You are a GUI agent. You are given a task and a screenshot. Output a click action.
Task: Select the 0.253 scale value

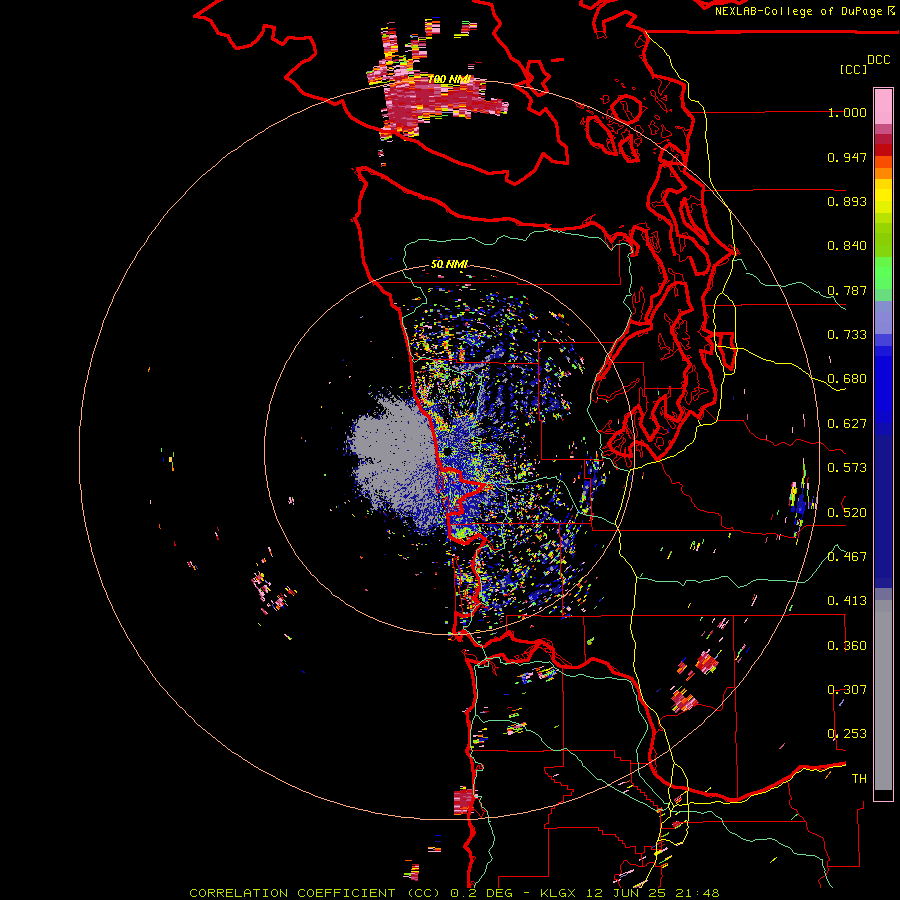(x=847, y=734)
